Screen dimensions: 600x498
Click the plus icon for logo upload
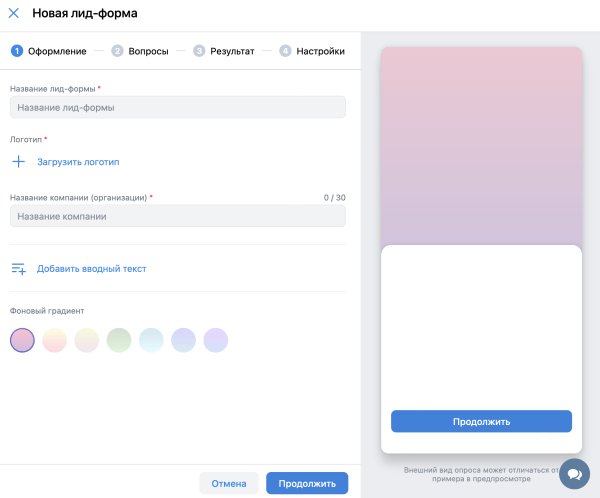tap(18, 161)
